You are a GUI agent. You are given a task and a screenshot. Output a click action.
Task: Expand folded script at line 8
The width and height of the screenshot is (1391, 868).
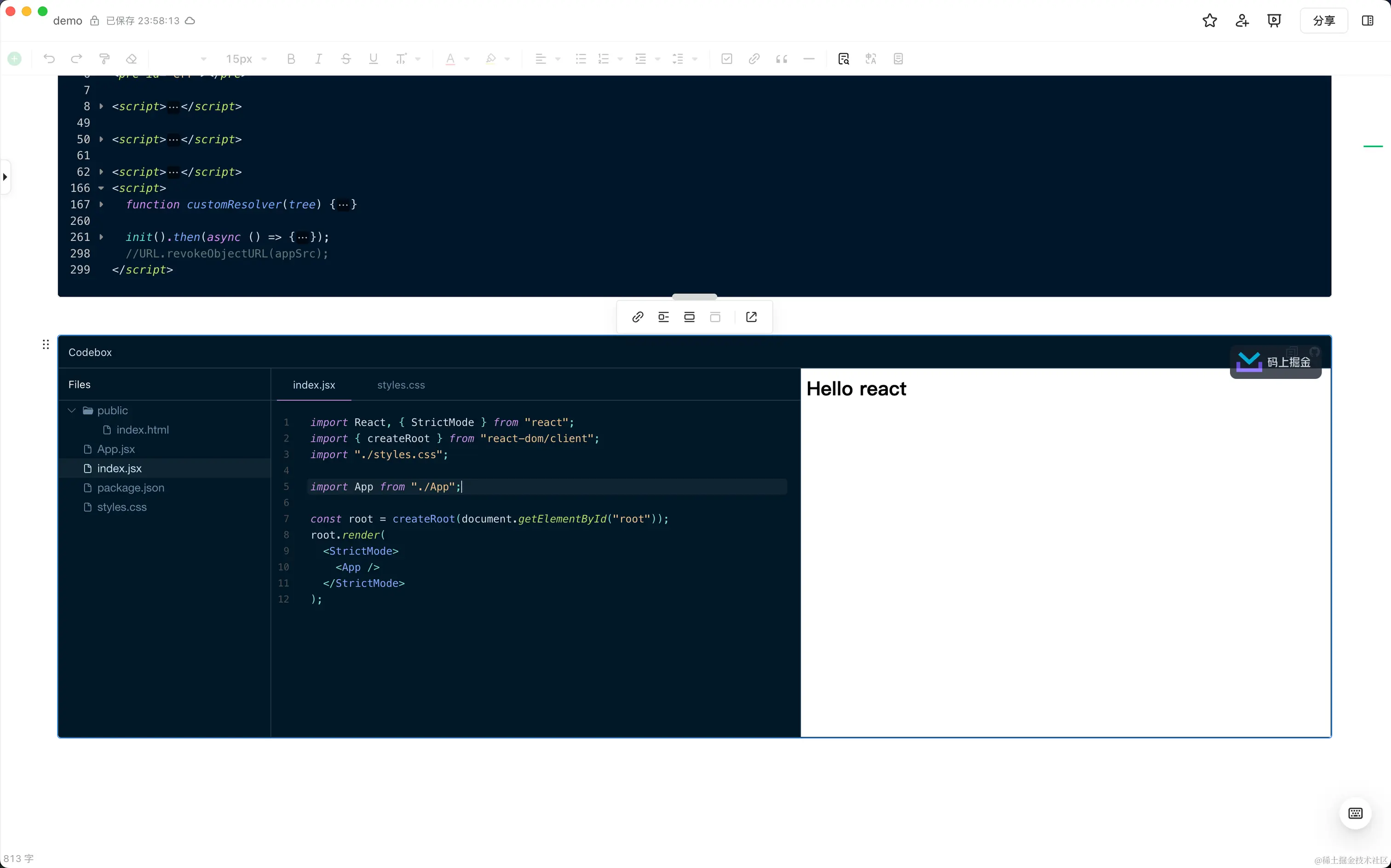(x=101, y=106)
